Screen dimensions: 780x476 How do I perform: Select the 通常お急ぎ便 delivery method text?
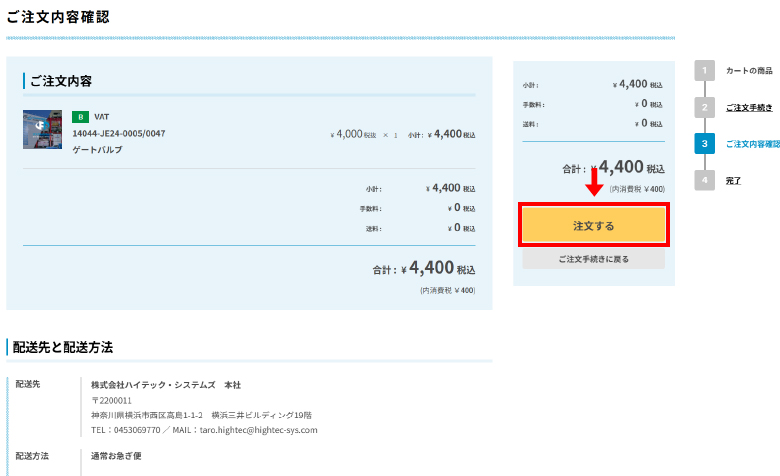click(117, 455)
